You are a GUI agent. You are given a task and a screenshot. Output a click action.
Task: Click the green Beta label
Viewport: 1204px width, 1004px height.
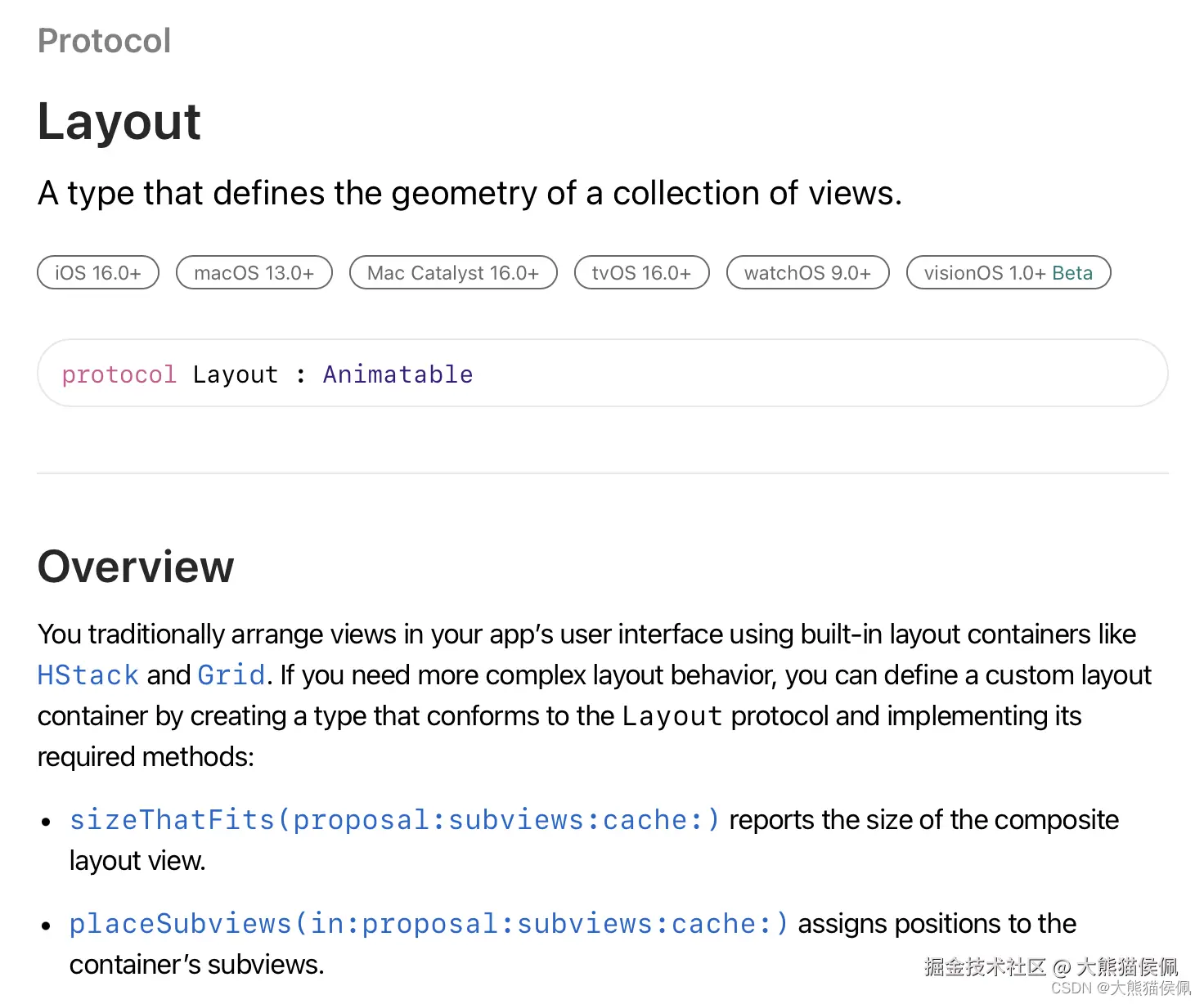pyautogui.click(x=1072, y=273)
